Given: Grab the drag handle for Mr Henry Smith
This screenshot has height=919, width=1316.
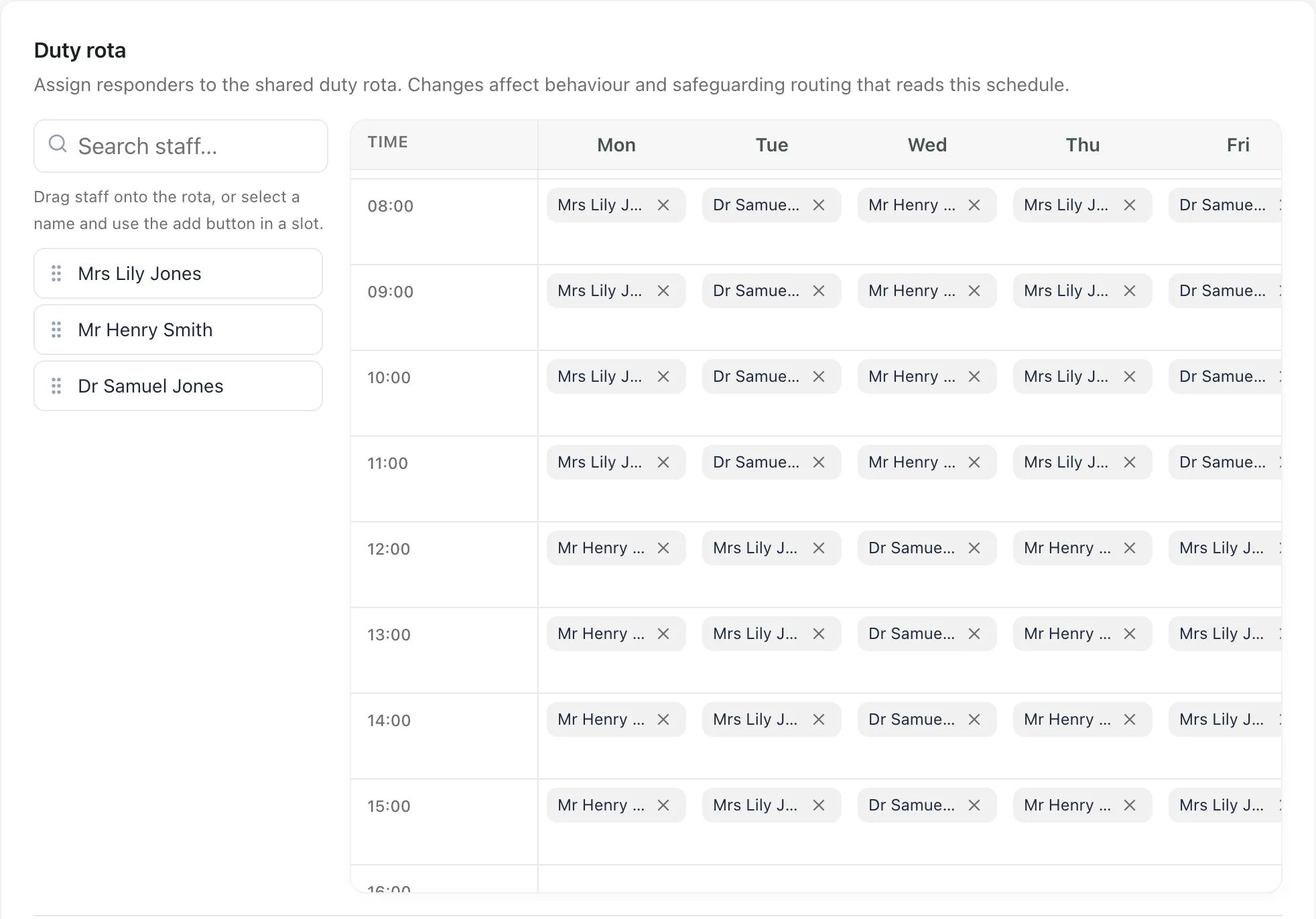Looking at the screenshot, I should pos(56,330).
